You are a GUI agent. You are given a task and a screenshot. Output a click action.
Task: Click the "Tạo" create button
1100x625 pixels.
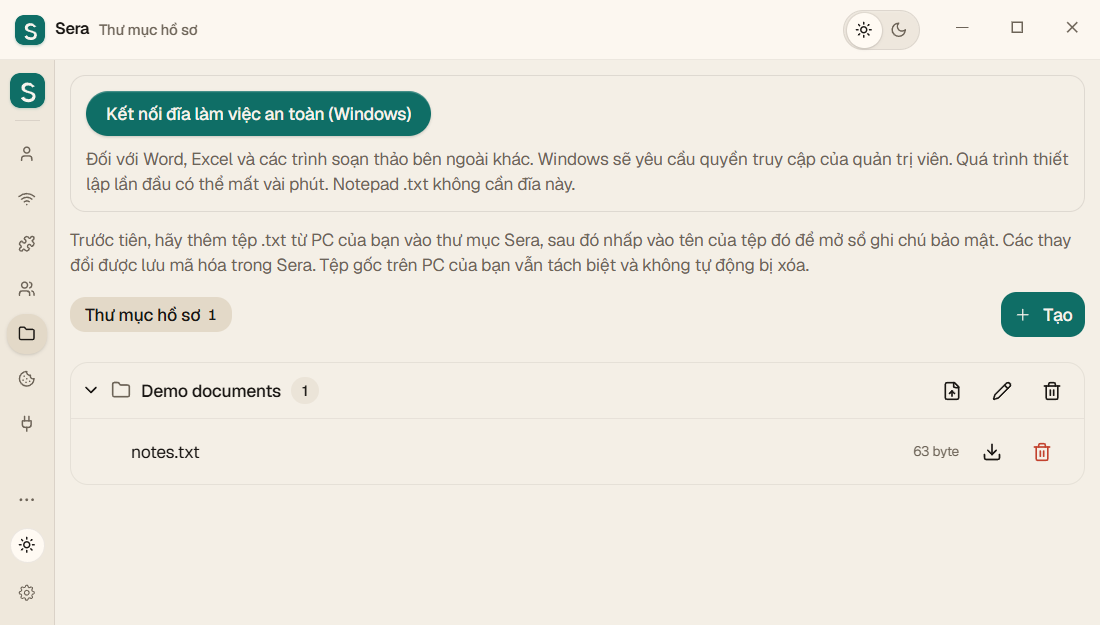(x=1042, y=315)
